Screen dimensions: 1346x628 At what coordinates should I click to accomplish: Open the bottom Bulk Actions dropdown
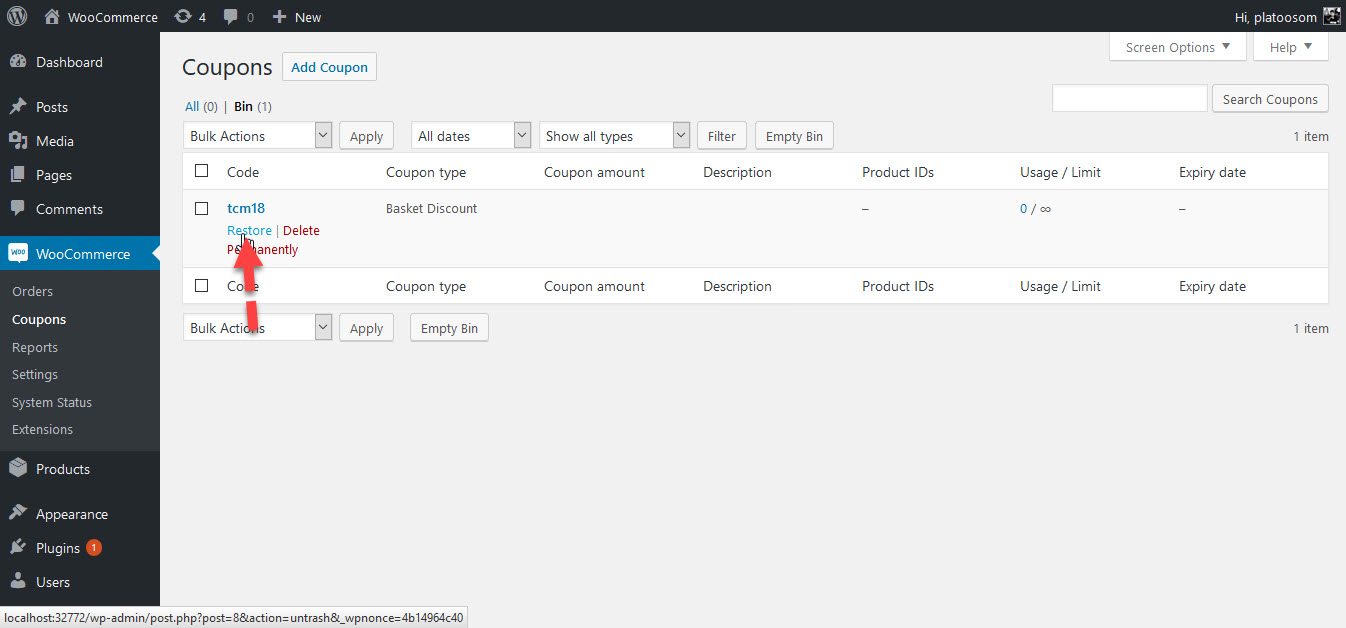[257, 328]
